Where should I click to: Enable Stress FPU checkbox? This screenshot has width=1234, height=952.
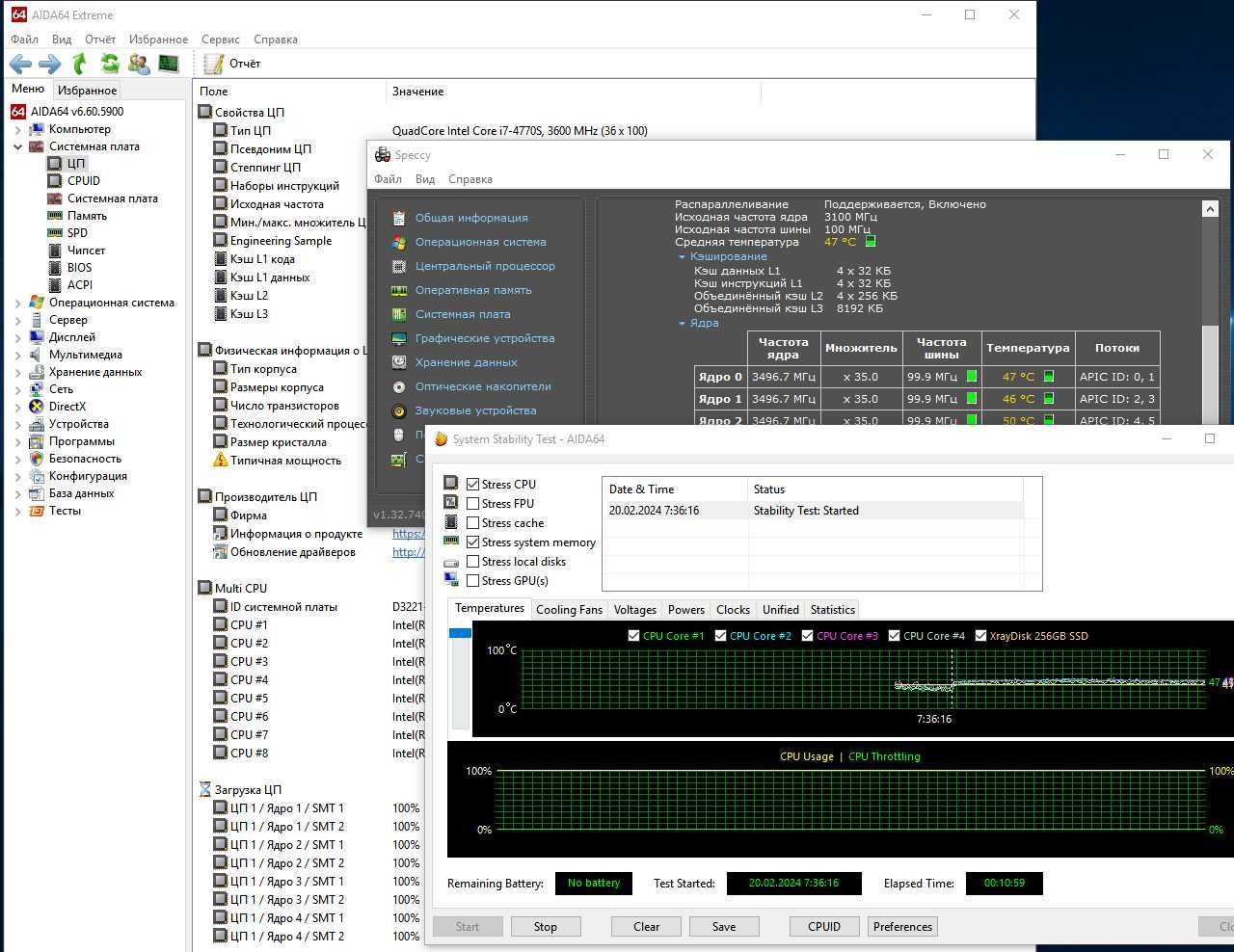coord(472,504)
